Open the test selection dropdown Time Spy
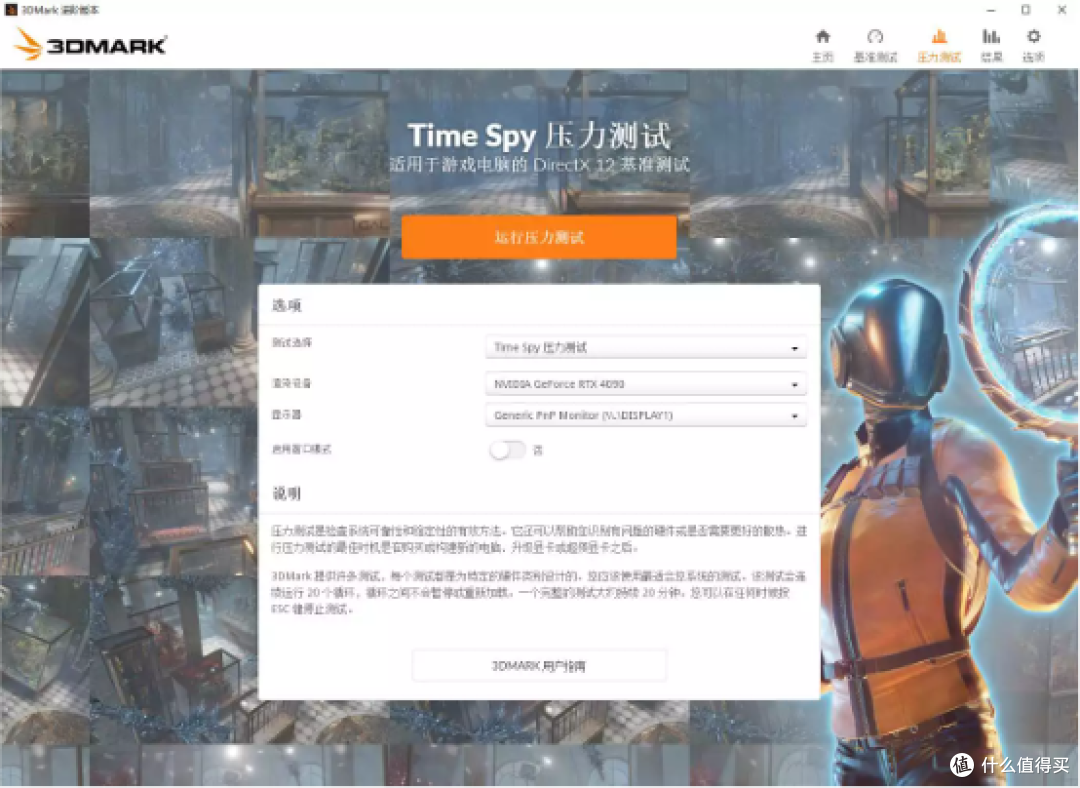Viewport: 1080px width, 788px height. tap(645, 348)
